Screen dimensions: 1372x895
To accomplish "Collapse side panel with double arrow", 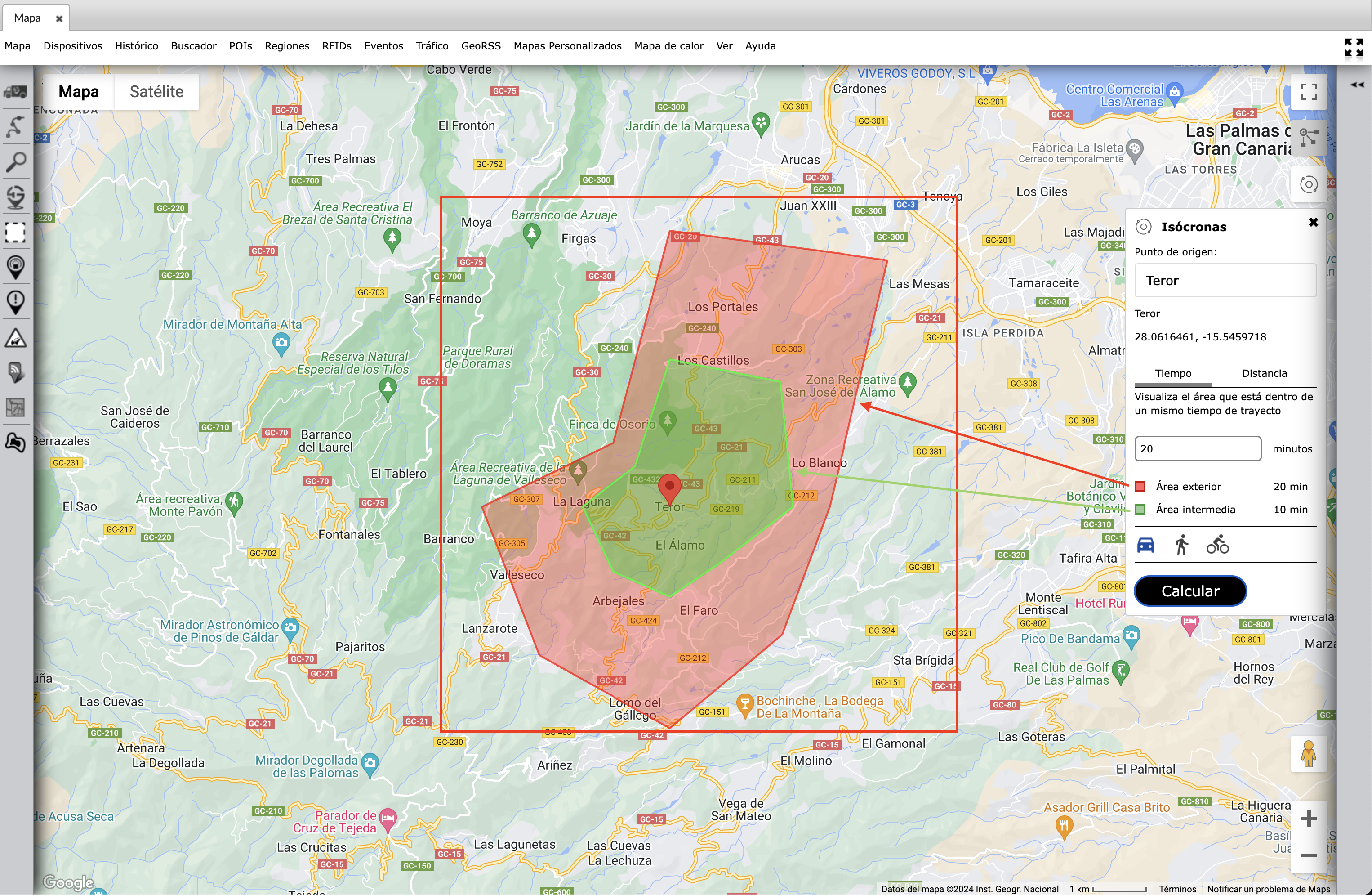I will 1357,85.
